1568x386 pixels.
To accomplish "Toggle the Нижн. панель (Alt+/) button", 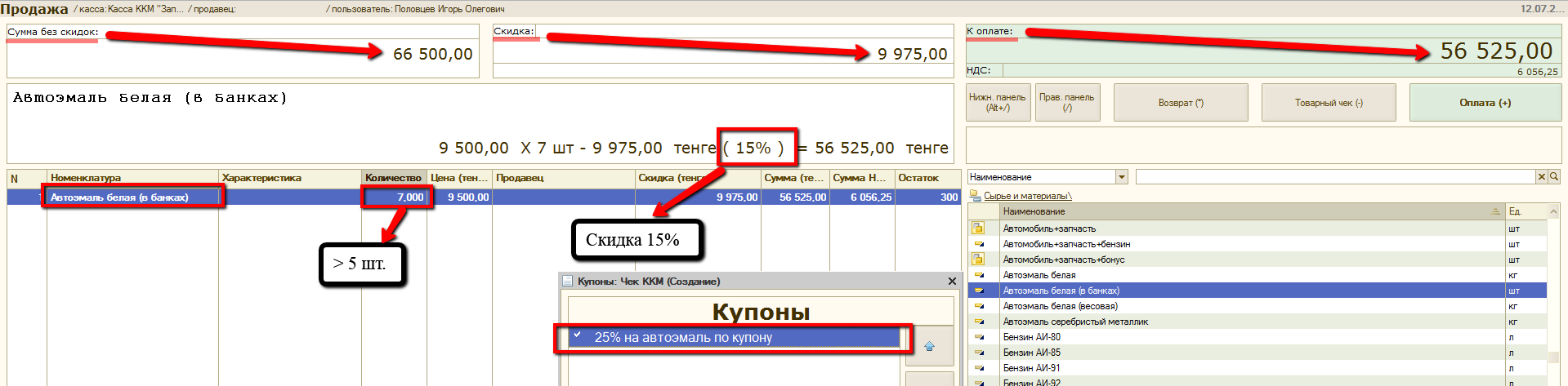I will click(x=997, y=103).
